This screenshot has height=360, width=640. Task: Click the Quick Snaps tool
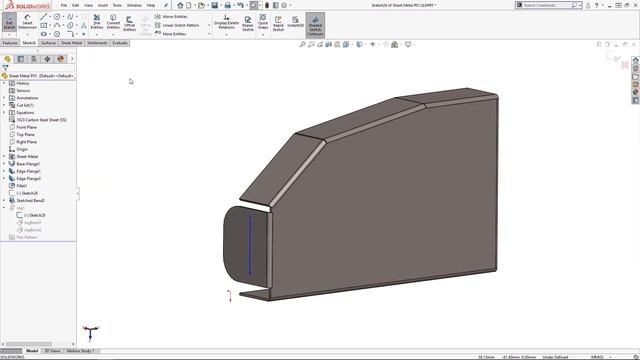coord(263,22)
